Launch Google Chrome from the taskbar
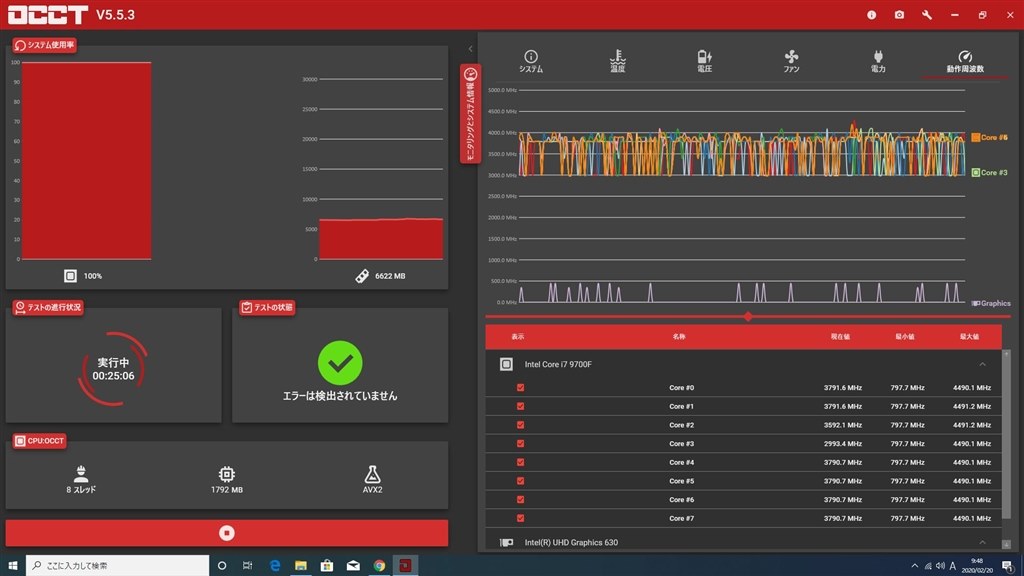This screenshot has height=576, width=1024. coord(379,566)
